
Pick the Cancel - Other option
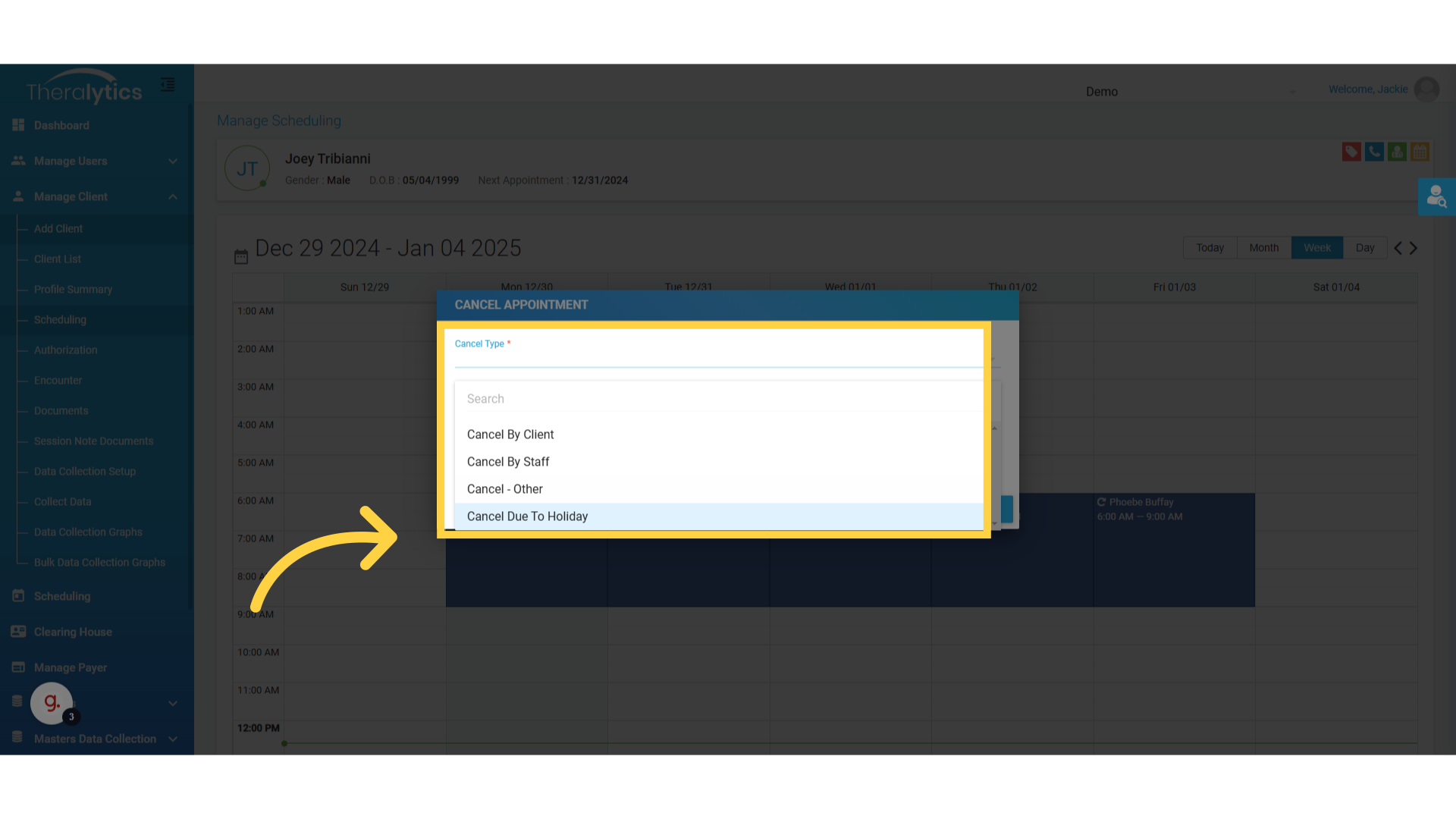click(505, 489)
